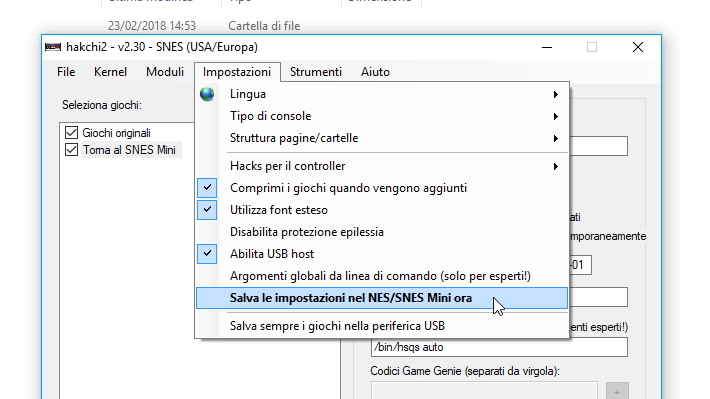Click Cartella di file row in the background window
The height and width of the screenshot is (399, 710).
264,26
